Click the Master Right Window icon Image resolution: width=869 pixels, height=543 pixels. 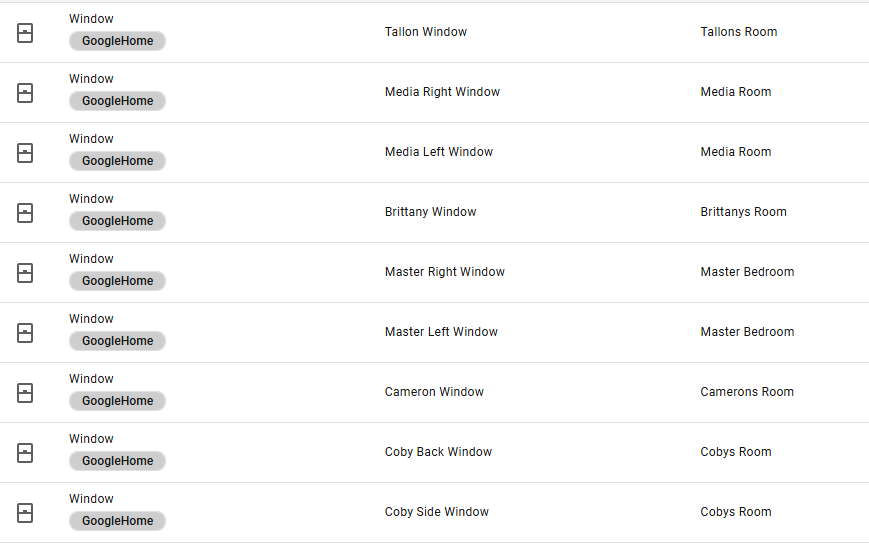[25, 273]
